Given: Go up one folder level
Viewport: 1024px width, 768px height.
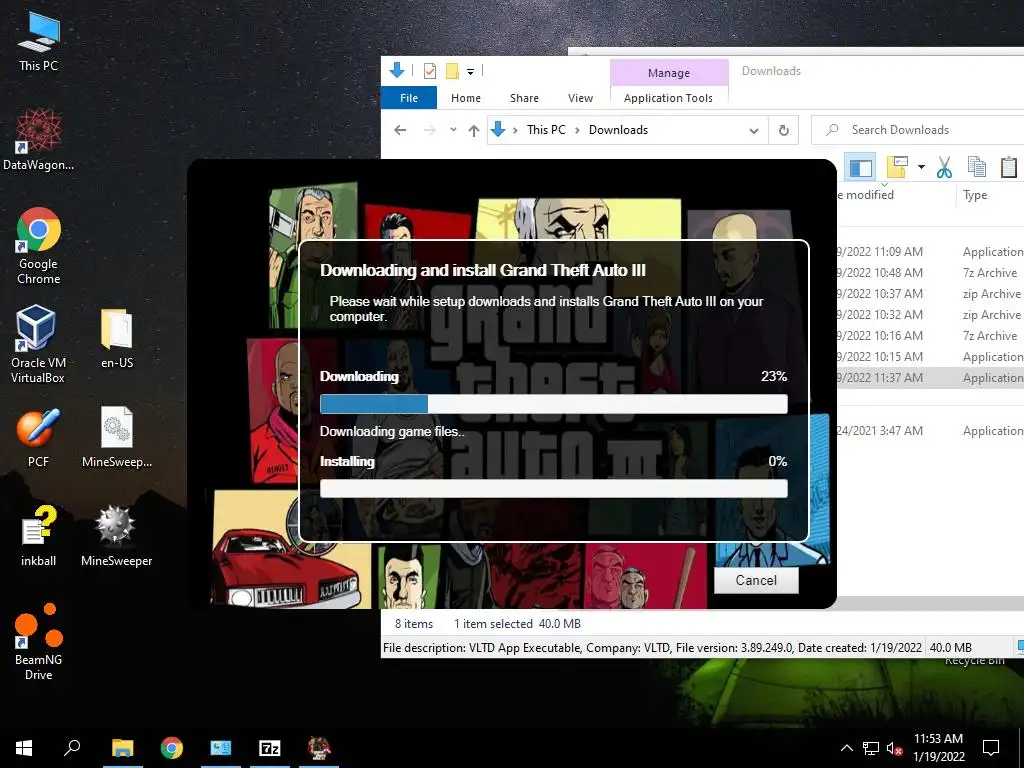Looking at the screenshot, I should click(x=474, y=130).
